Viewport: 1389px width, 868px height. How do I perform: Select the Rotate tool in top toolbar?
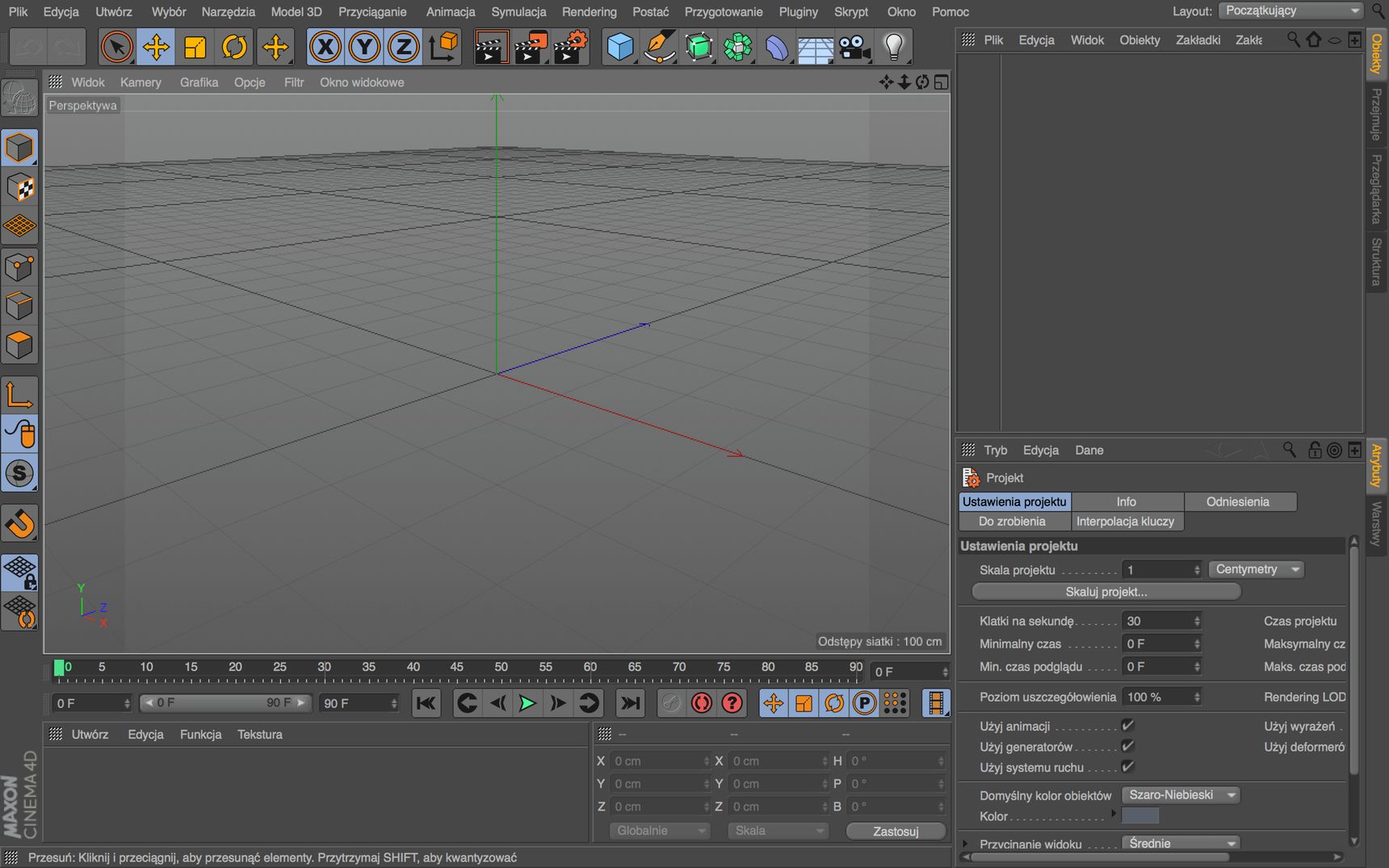coord(234,47)
